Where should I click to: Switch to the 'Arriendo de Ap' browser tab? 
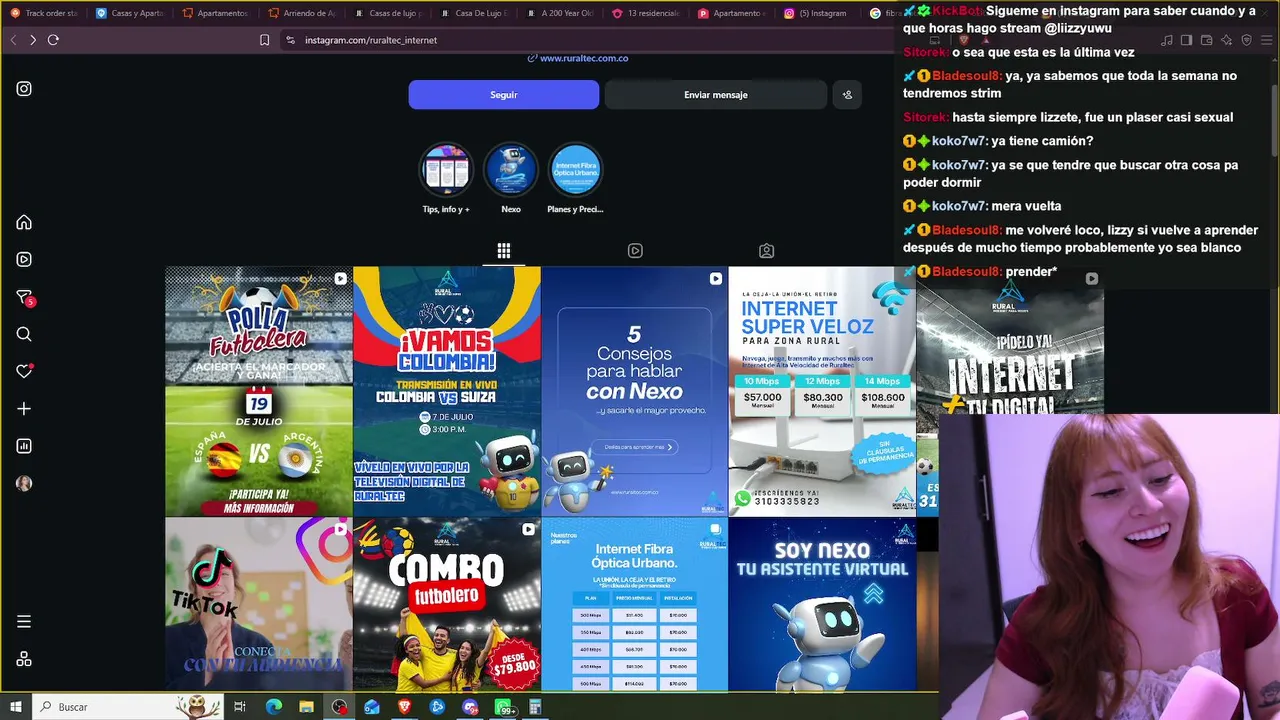pos(303,13)
